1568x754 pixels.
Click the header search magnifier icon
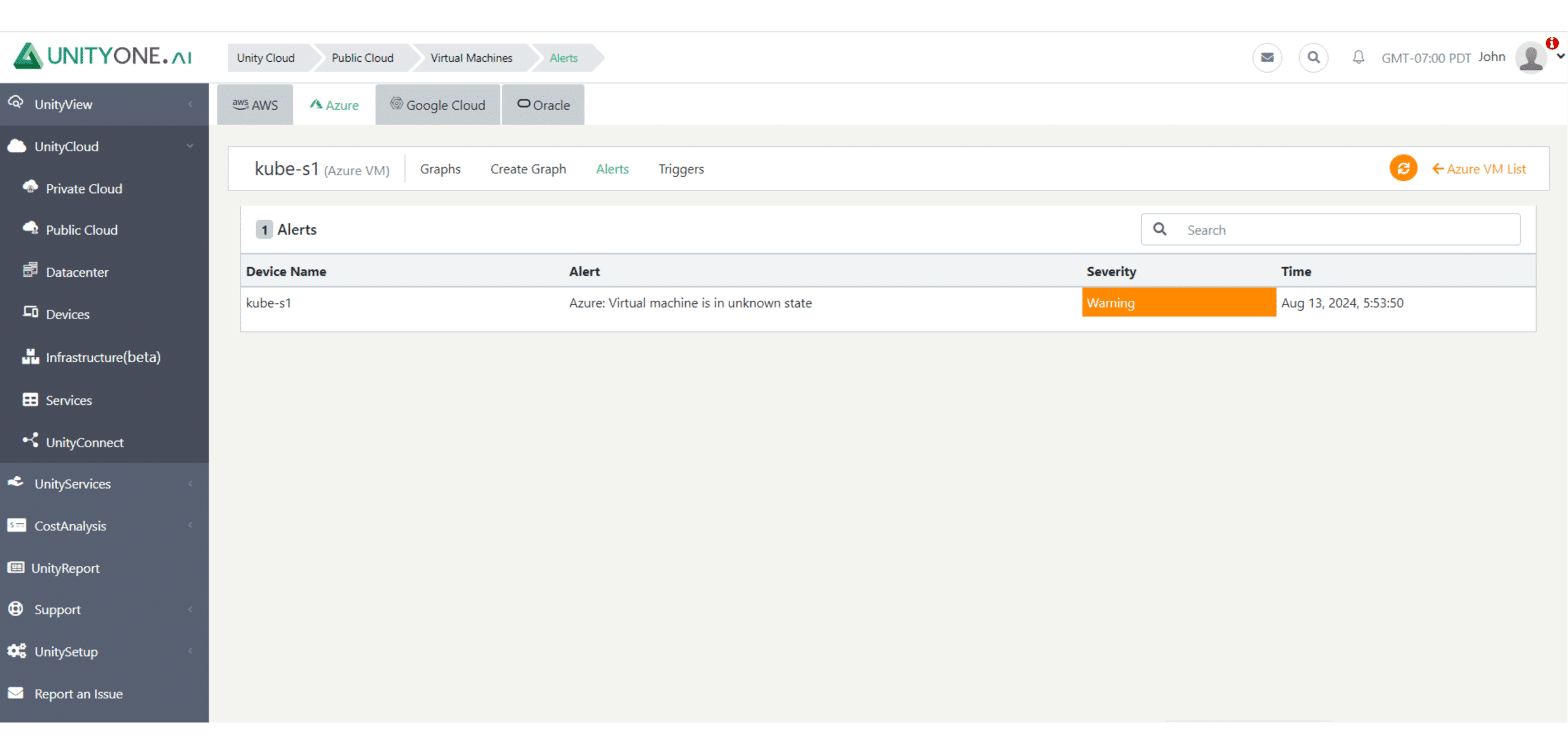point(1313,58)
